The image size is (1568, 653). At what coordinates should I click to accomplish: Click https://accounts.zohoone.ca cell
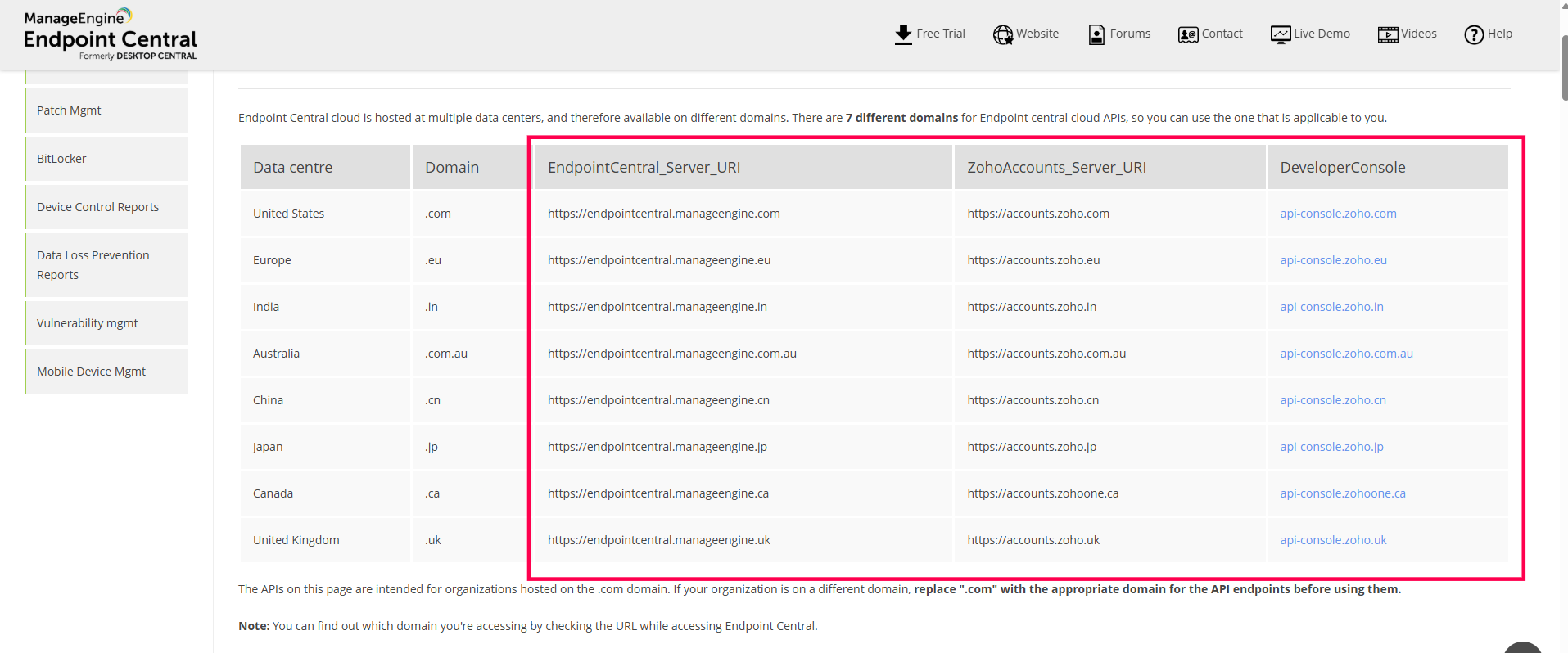pos(1110,493)
